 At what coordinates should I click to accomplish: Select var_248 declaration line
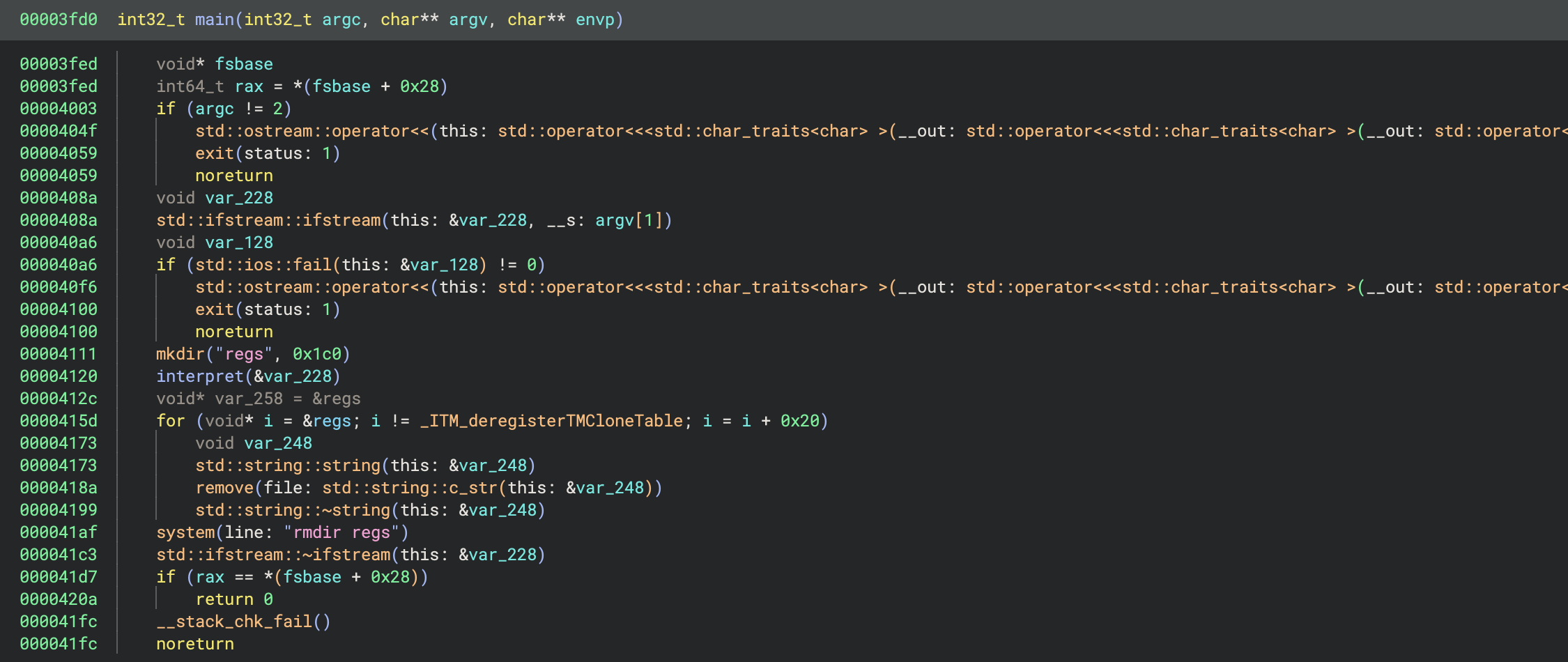pyautogui.click(x=254, y=443)
